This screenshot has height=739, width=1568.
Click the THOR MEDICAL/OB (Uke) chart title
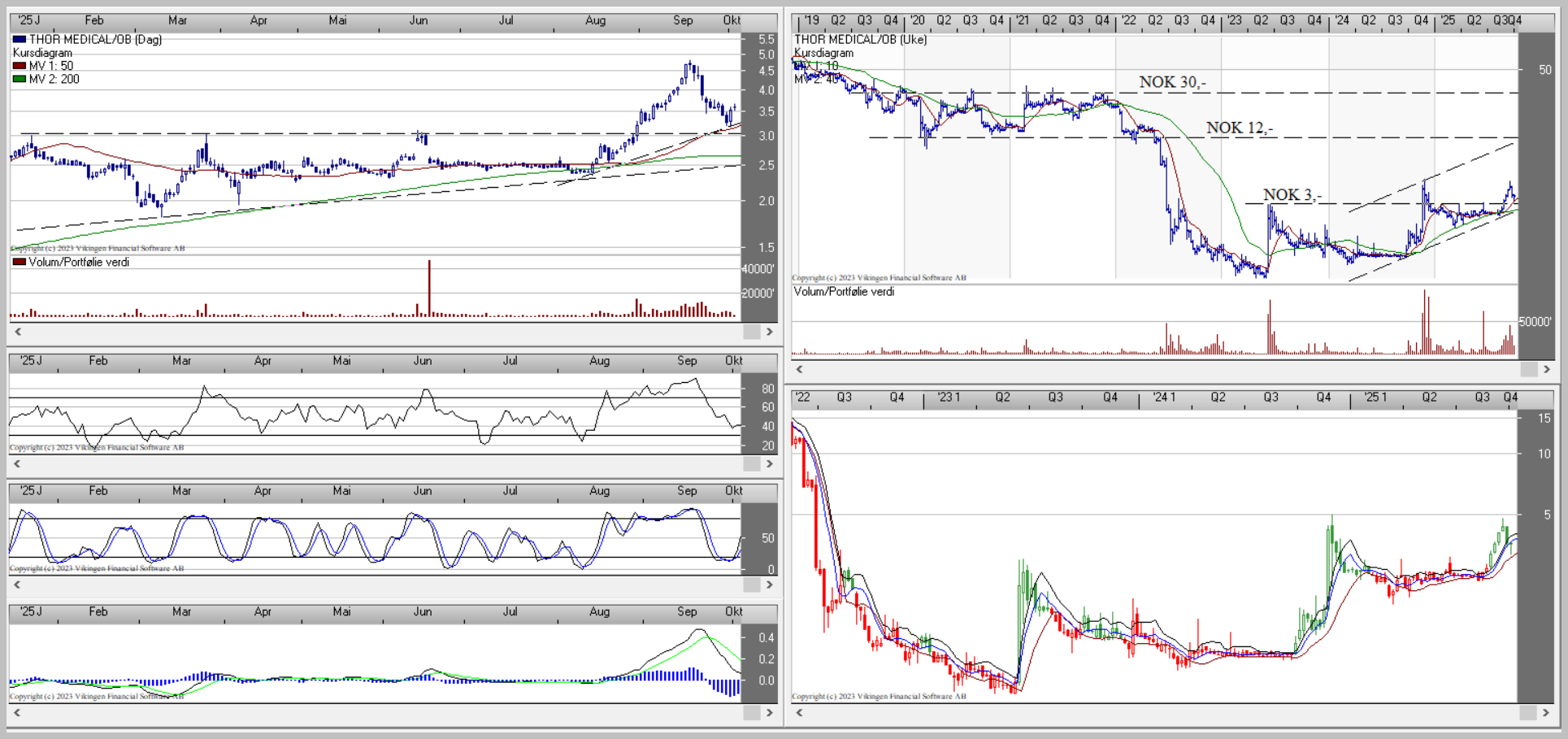(860, 39)
